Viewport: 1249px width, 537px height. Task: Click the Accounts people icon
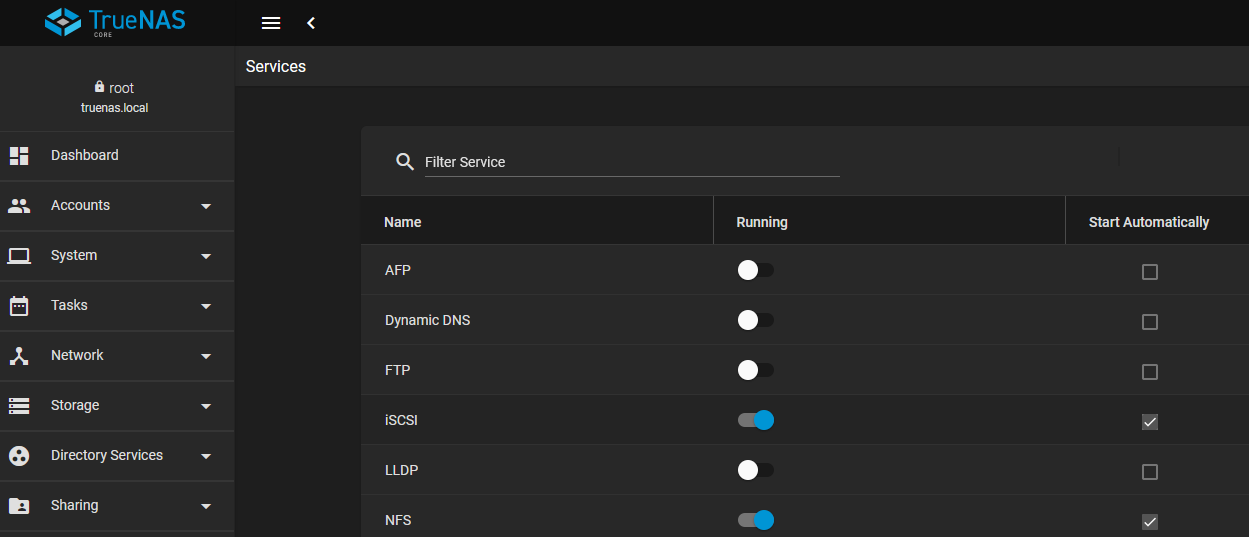19,205
